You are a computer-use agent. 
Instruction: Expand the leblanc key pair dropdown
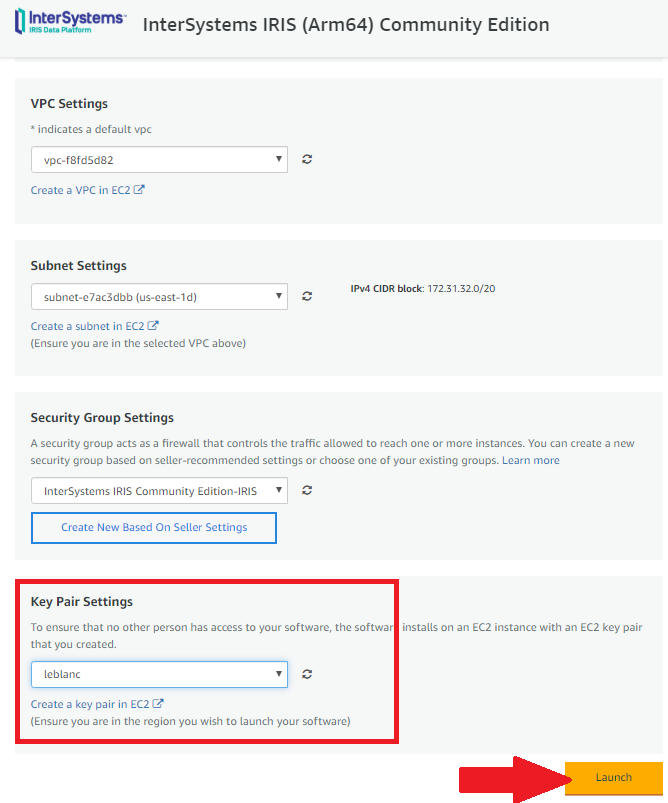(x=159, y=674)
